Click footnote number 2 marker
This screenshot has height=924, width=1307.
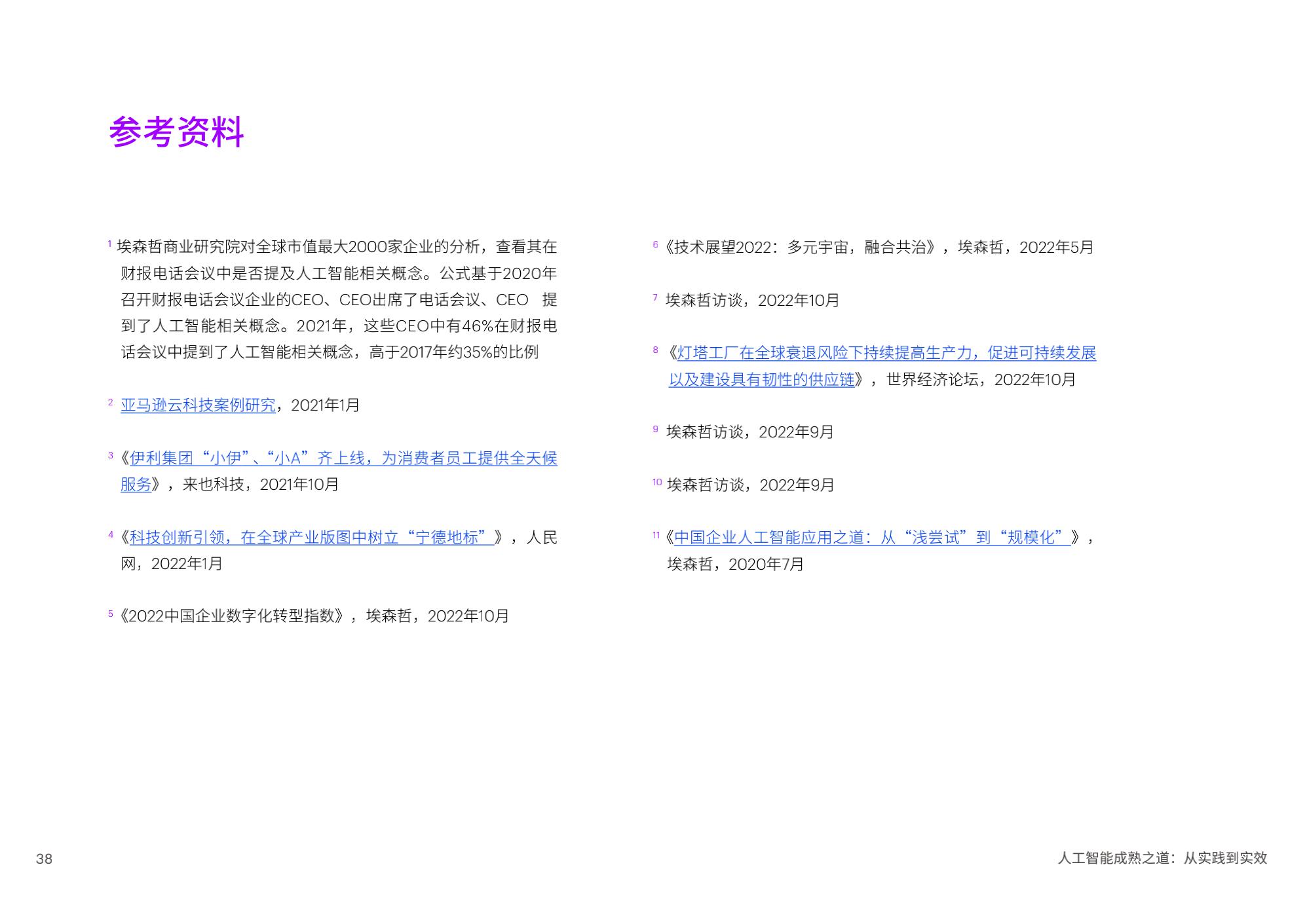click(110, 402)
